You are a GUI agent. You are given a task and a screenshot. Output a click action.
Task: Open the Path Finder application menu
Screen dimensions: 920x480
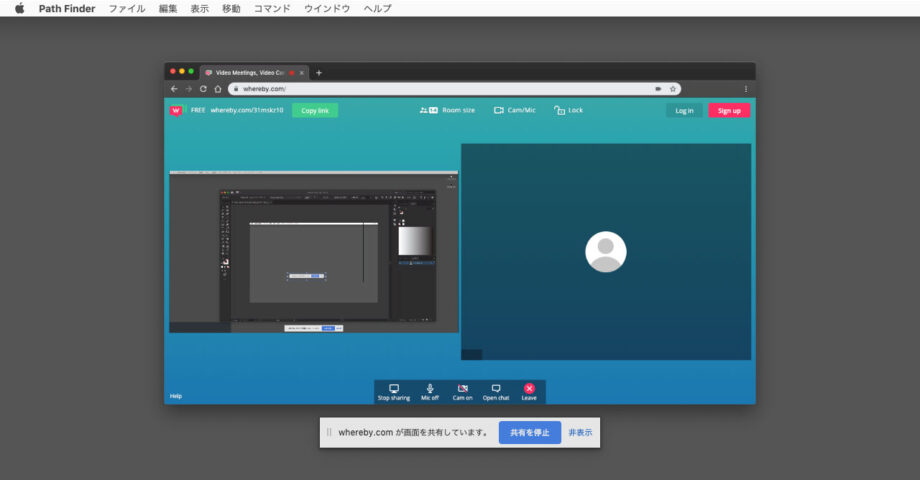pos(67,8)
